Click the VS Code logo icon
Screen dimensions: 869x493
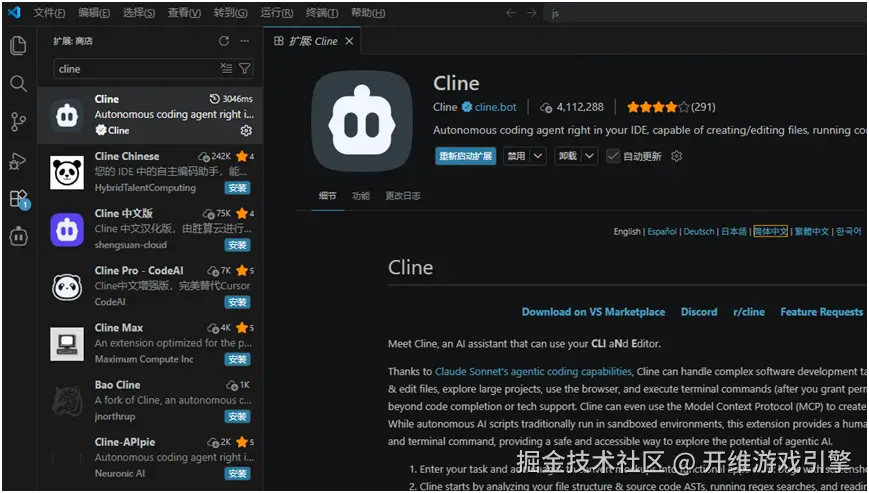pyautogui.click(x=14, y=12)
